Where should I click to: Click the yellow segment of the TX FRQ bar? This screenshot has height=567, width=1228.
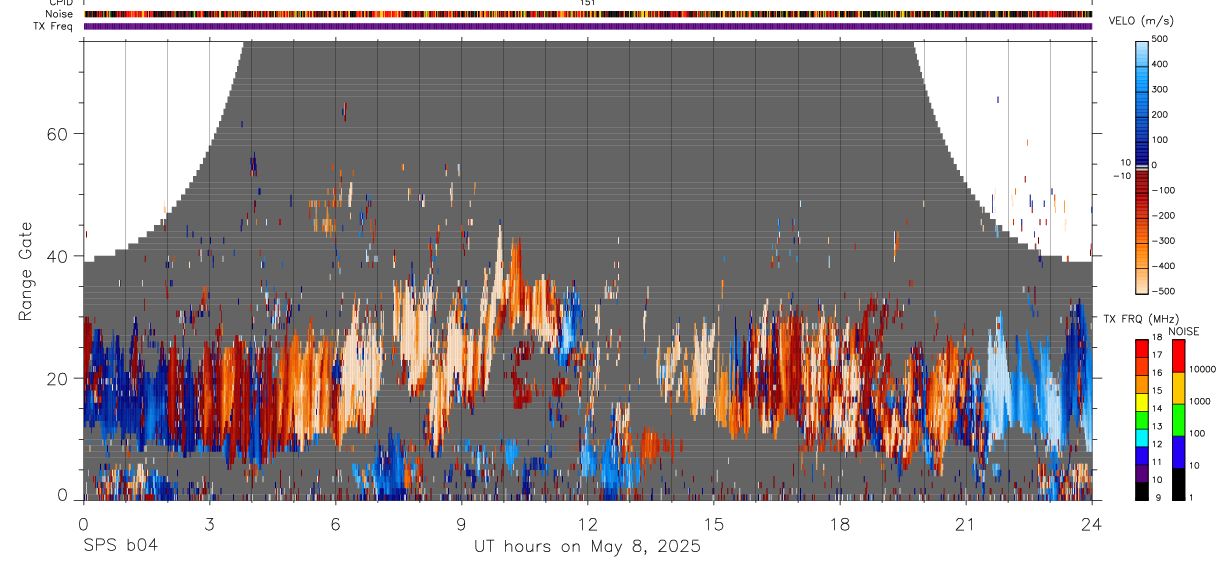point(1143,402)
